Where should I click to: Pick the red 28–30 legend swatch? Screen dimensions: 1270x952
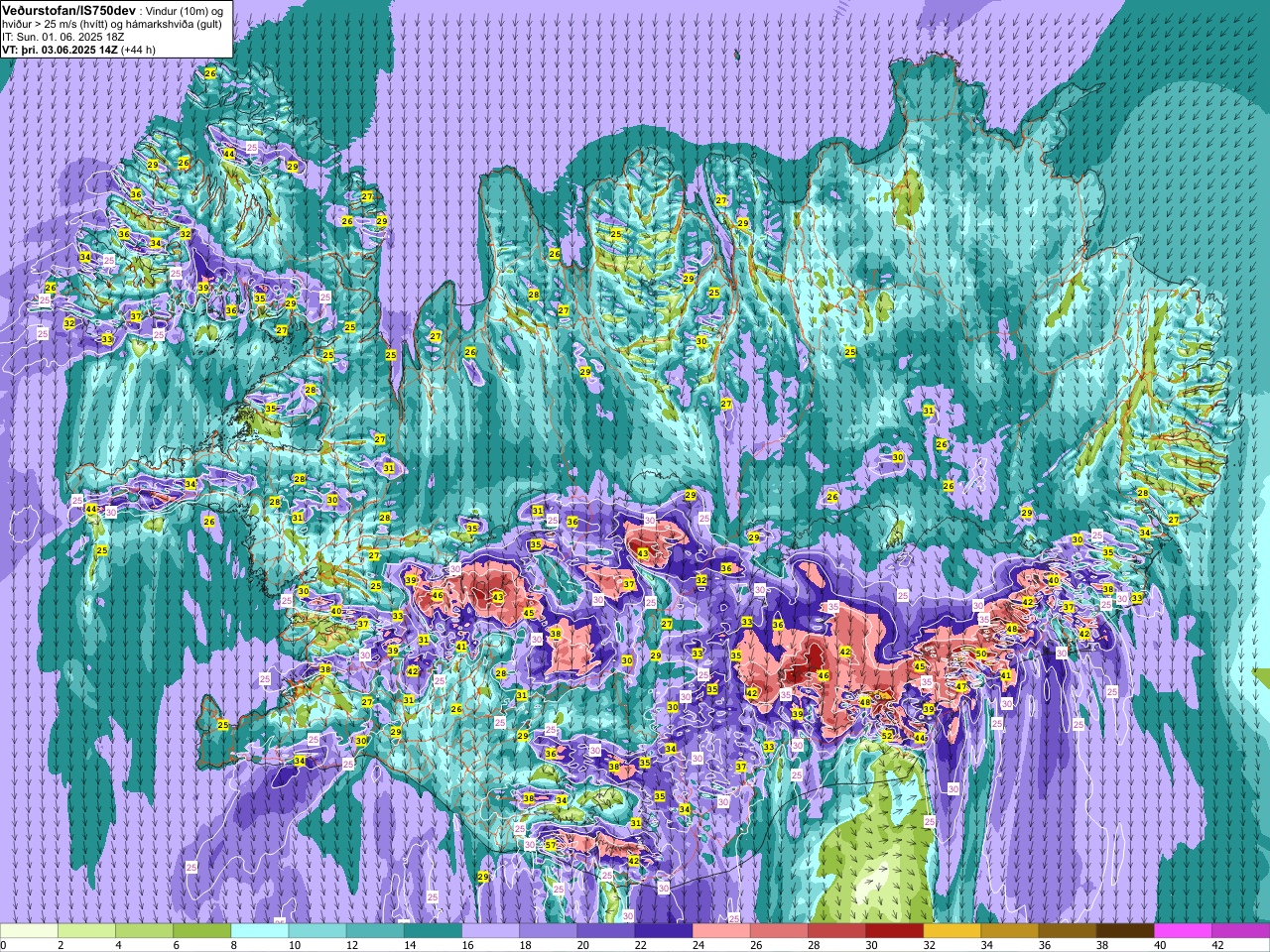pyautogui.click(x=835, y=931)
